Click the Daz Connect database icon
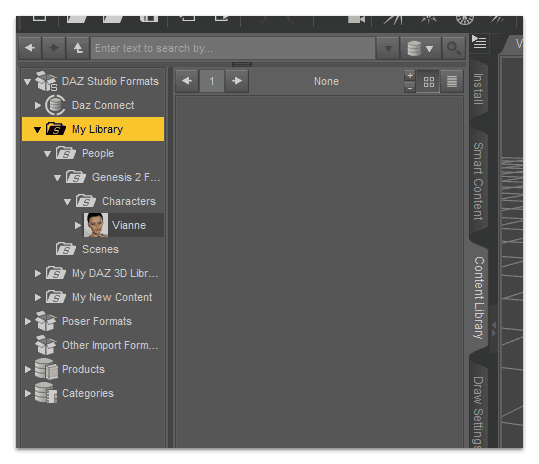Image resolution: width=539 pixels, height=464 pixels. [55, 105]
